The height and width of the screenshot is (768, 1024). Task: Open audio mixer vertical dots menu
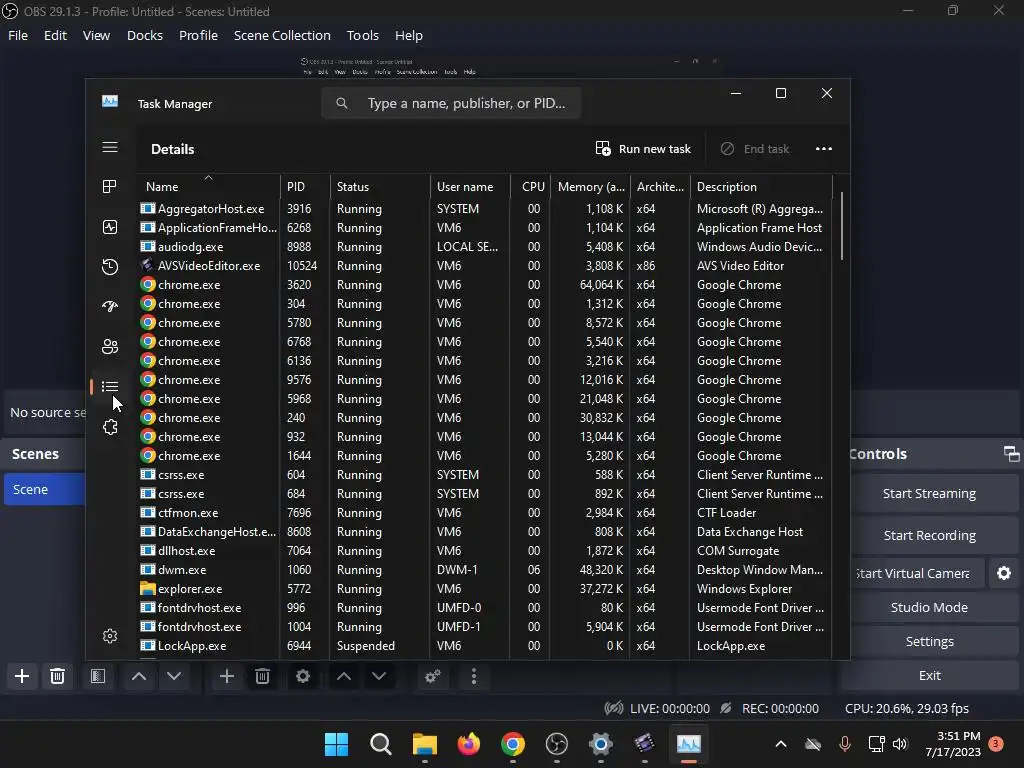click(473, 676)
